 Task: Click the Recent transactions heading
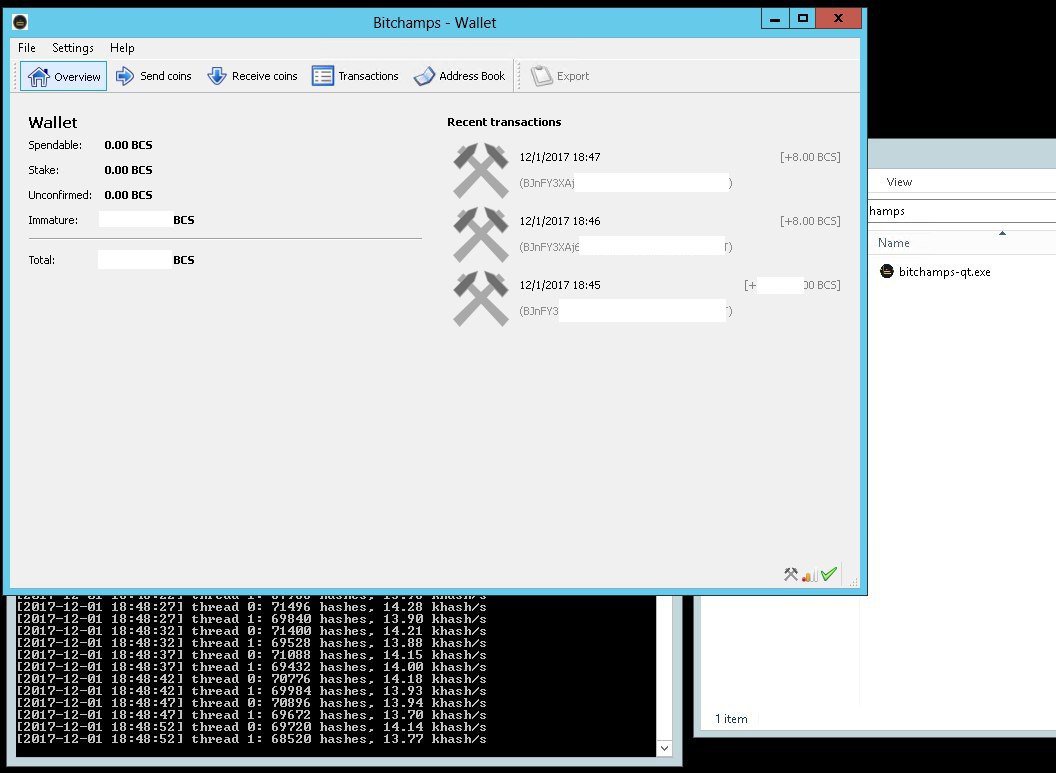[504, 122]
